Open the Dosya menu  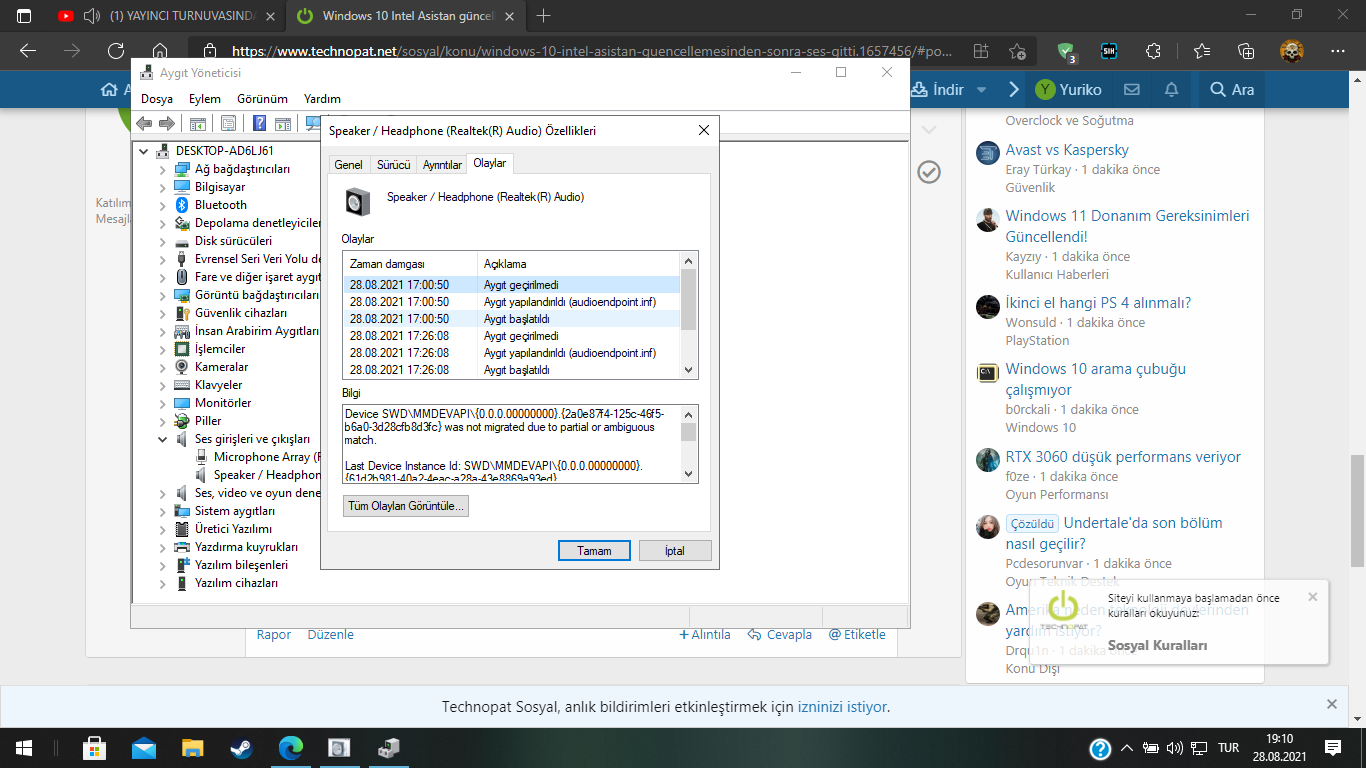click(157, 99)
